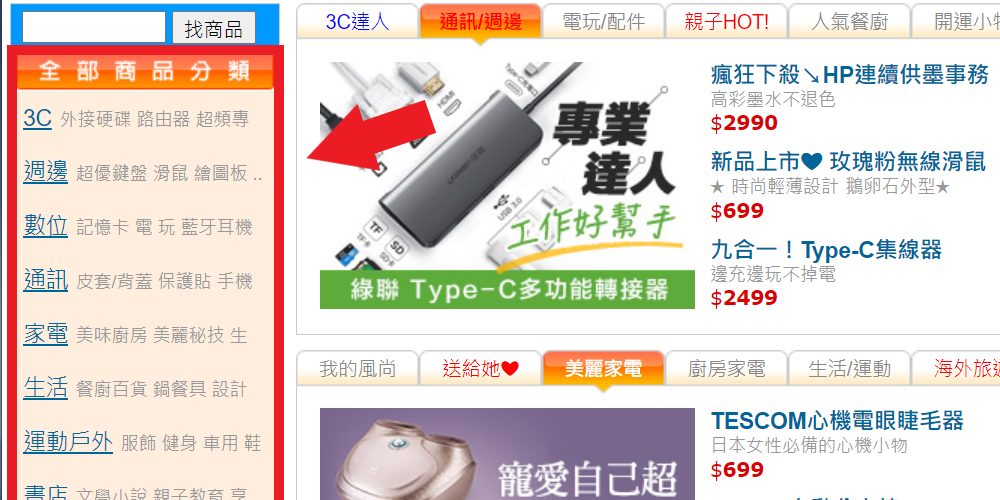Select the 送給她 tab with heart
This screenshot has width=1000, height=500.
coord(480,369)
